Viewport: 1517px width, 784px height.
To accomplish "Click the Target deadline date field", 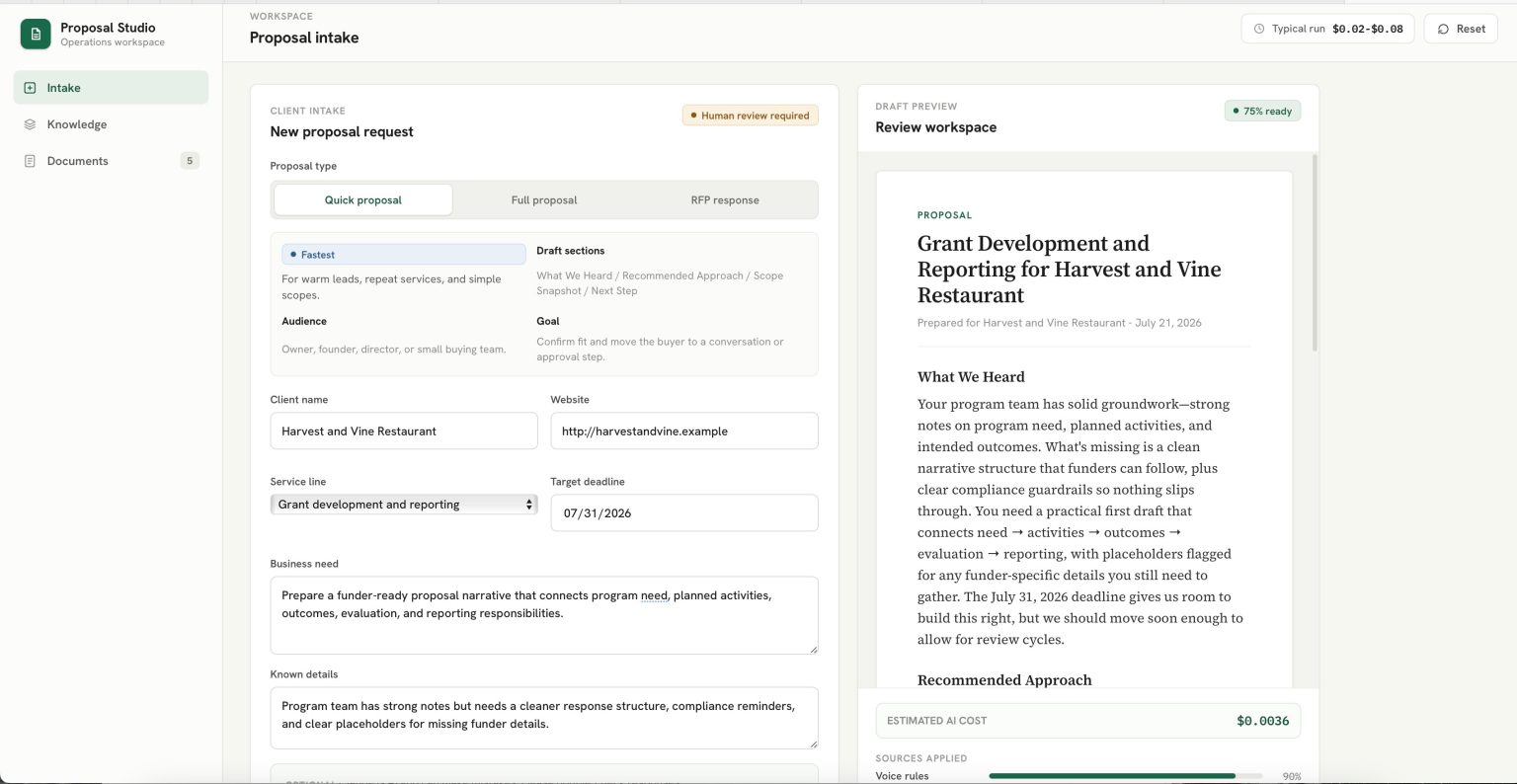I will [684, 512].
